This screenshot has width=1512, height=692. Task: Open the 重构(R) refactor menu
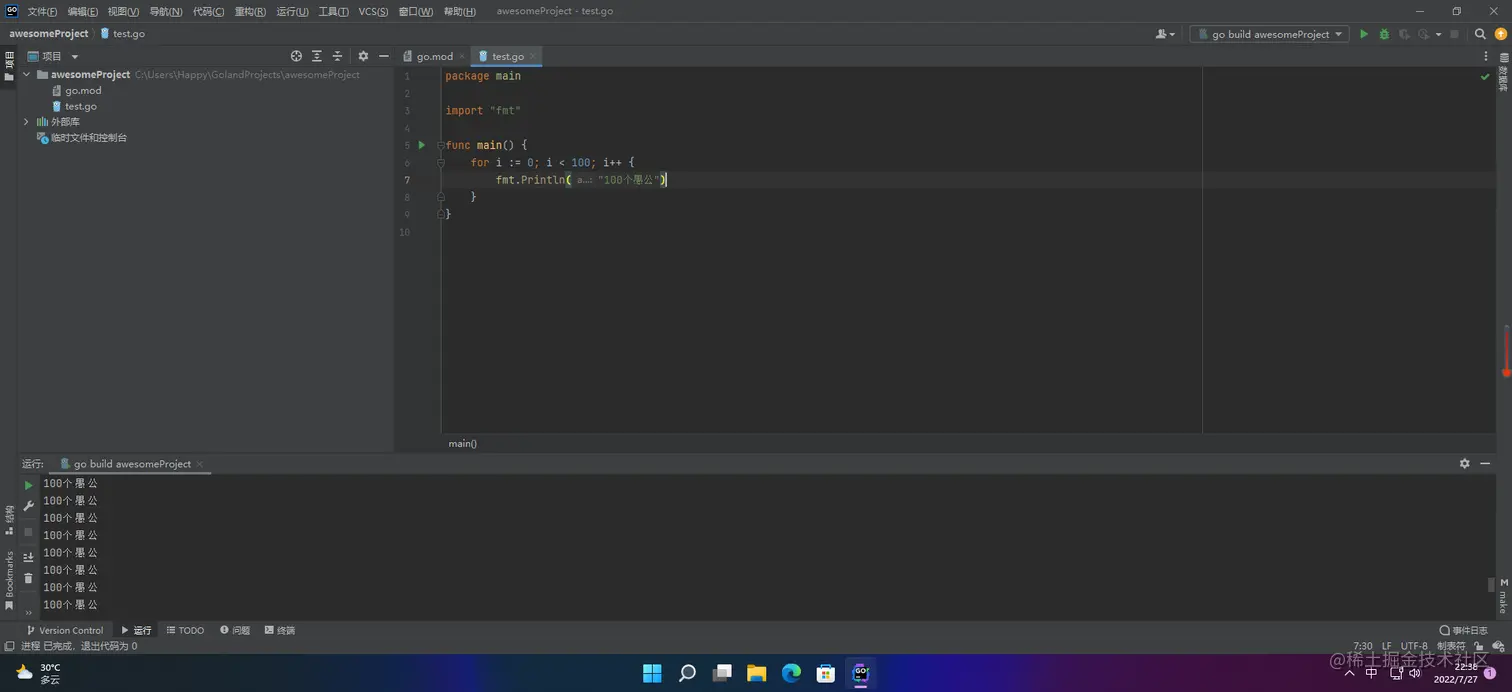[x=250, y=11]
